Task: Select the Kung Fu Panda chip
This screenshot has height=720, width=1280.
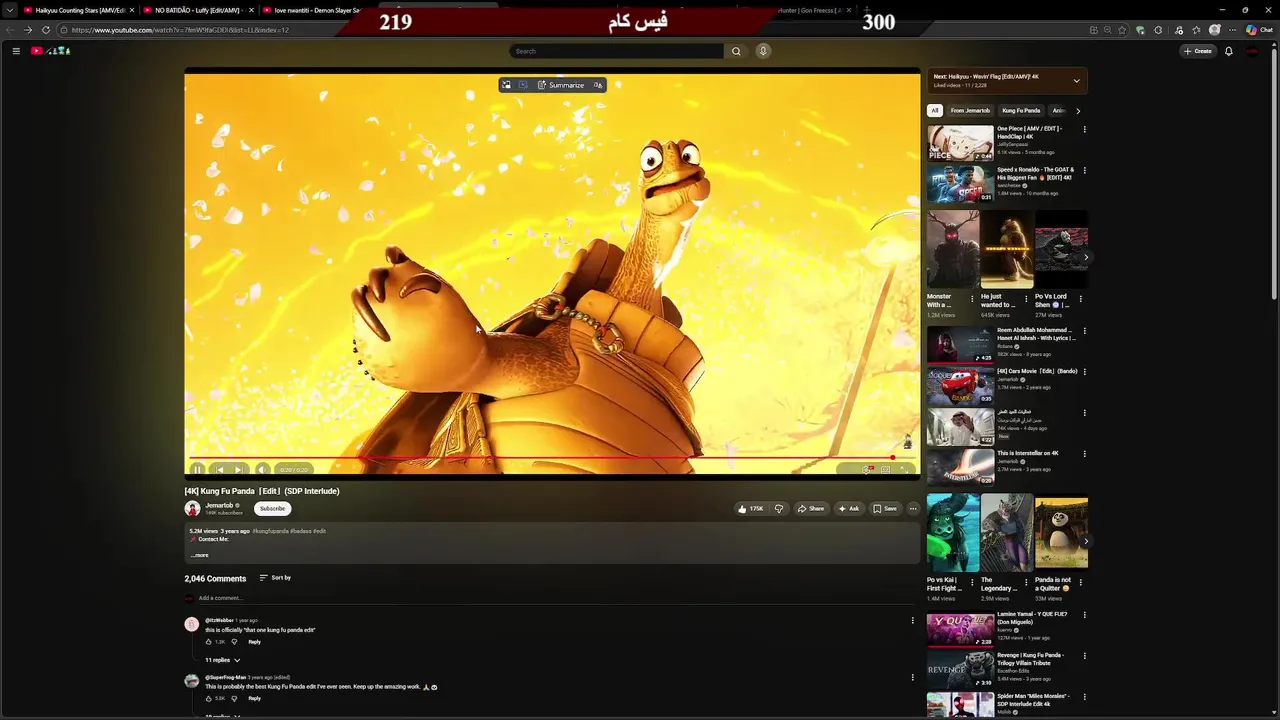Action: [x=1021, y=111]
